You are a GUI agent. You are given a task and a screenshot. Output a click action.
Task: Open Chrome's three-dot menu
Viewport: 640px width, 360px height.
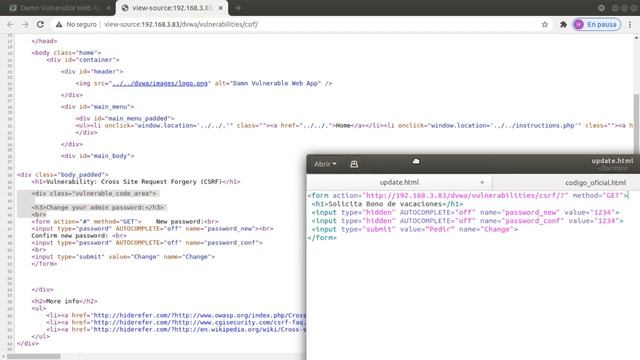point(630,24)
